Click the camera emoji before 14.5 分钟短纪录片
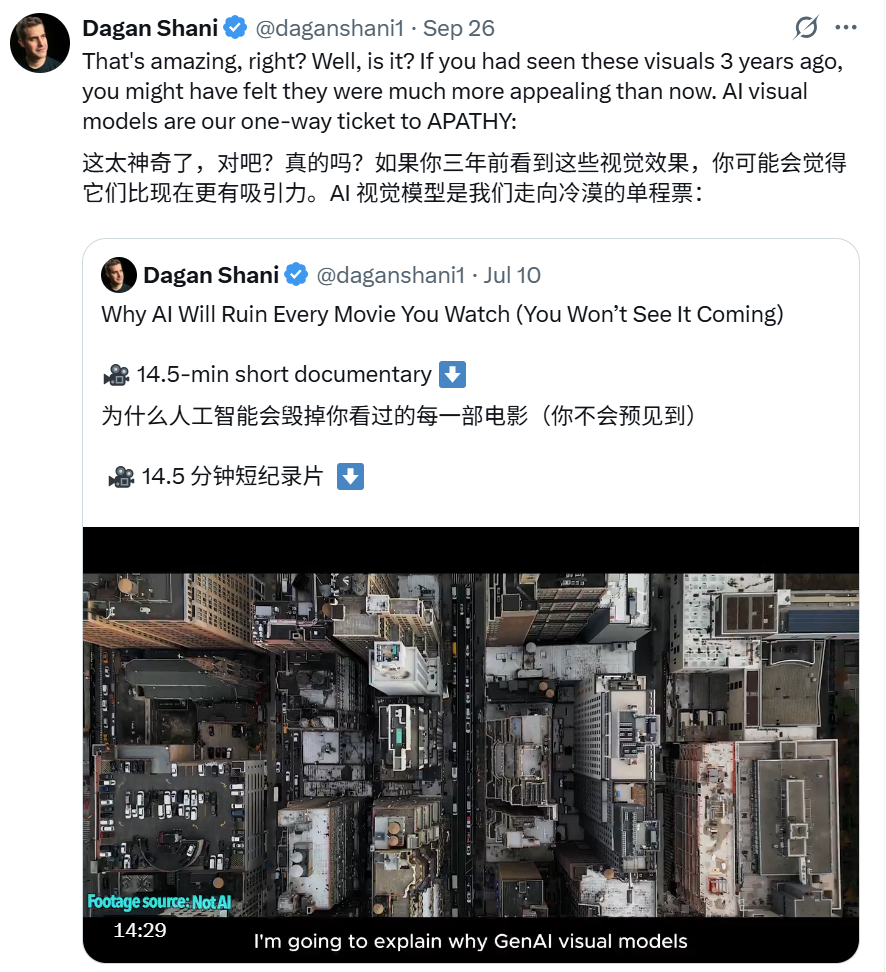 [x=121, y=477]
